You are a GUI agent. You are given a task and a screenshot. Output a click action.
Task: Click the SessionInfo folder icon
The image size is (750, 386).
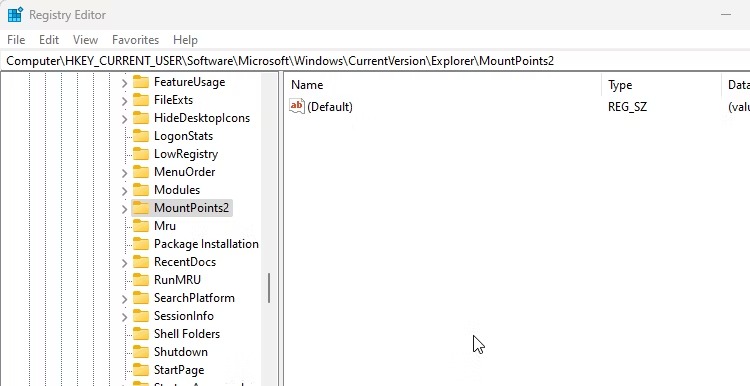coord(141,316)
